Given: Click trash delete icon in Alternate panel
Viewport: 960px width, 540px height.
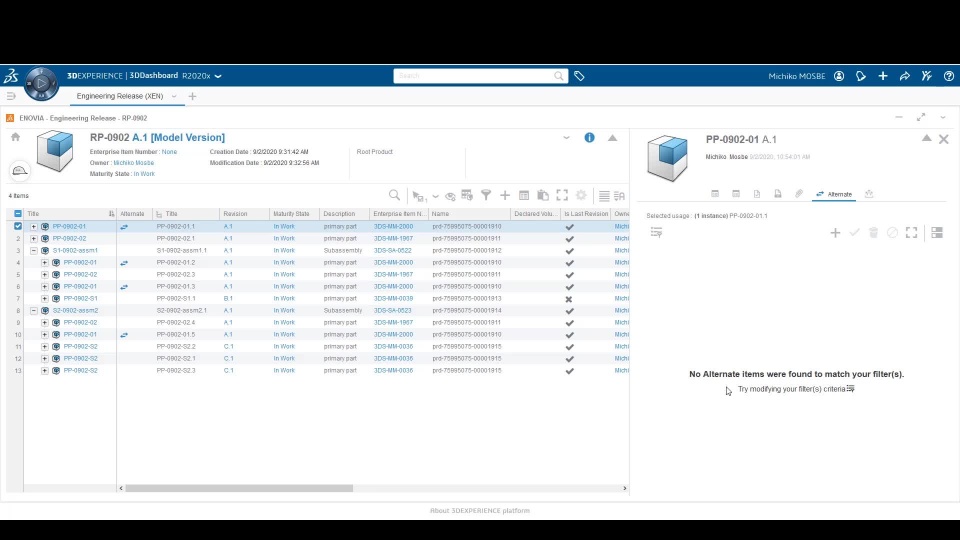Looking at the screenshot, I should (x=874, y=233).
